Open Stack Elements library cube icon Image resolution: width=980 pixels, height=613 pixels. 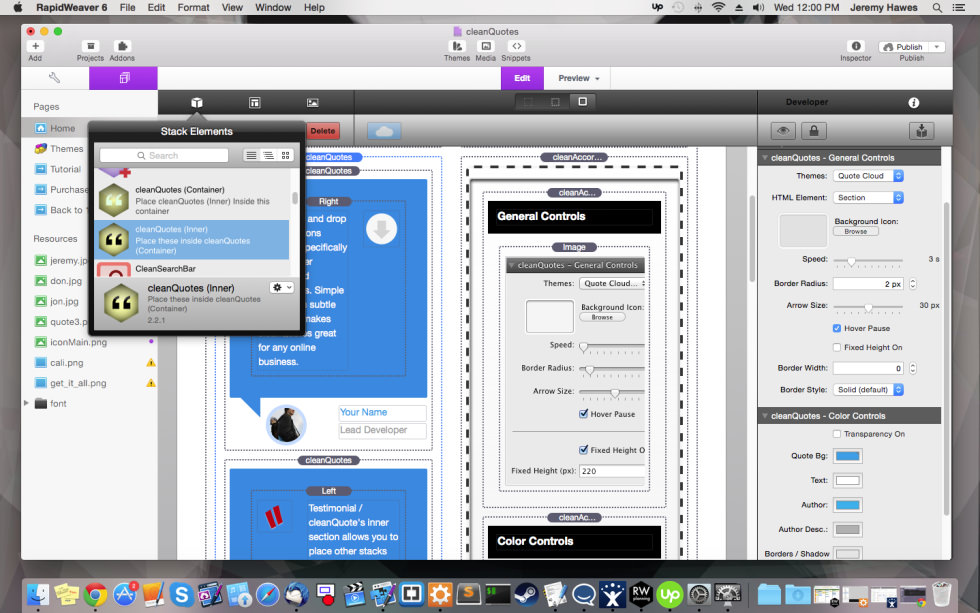(197, 102)
